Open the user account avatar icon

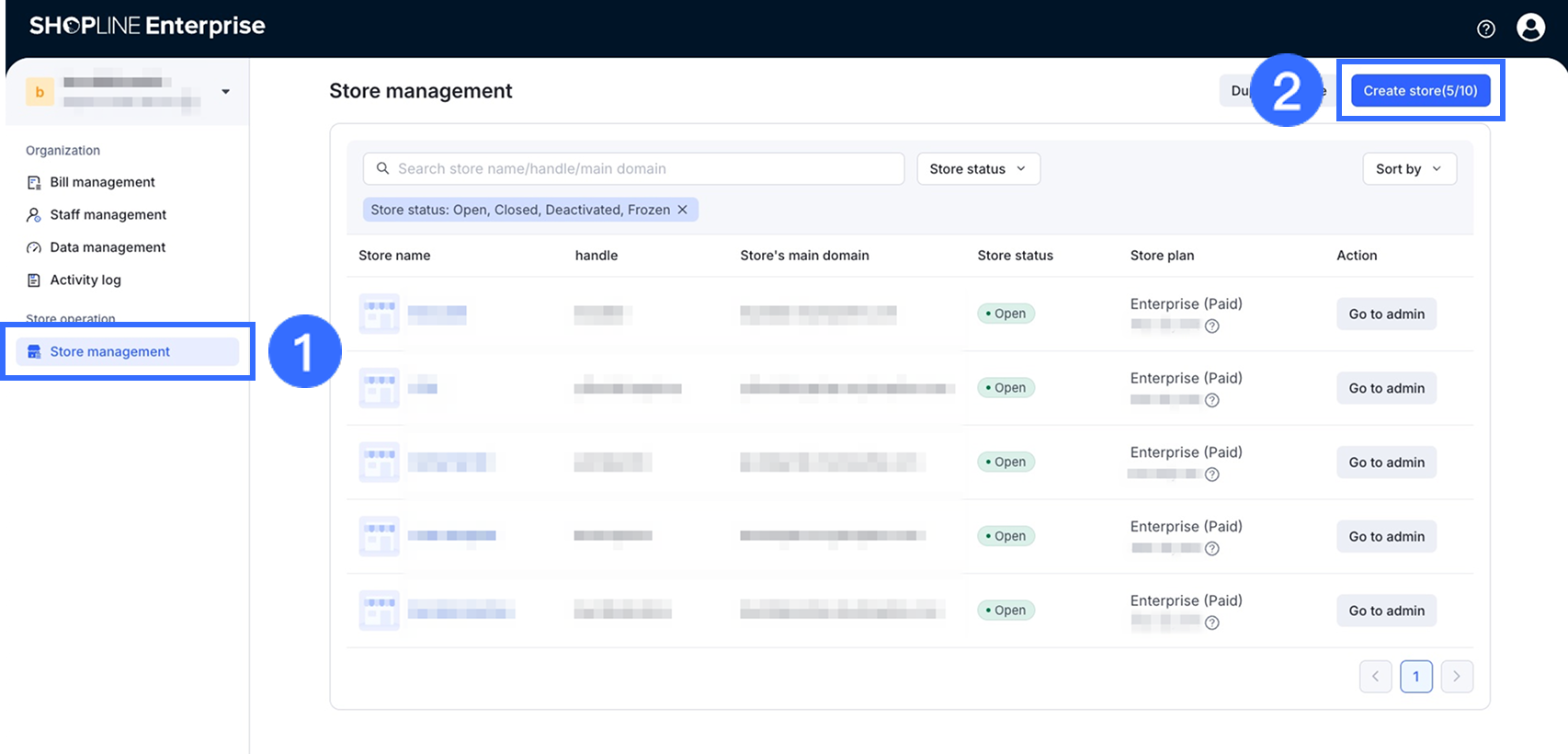[1530, 28]
